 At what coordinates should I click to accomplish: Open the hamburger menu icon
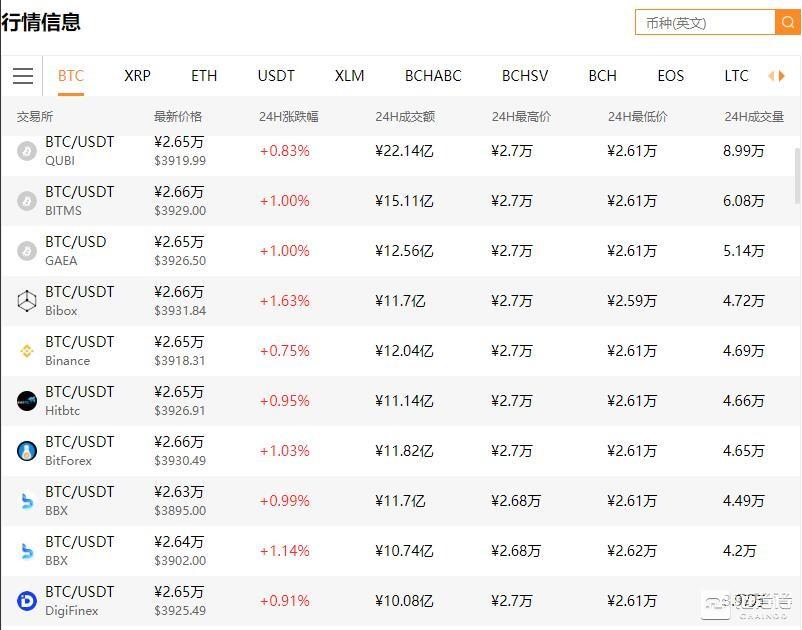(x=23, y=76)
